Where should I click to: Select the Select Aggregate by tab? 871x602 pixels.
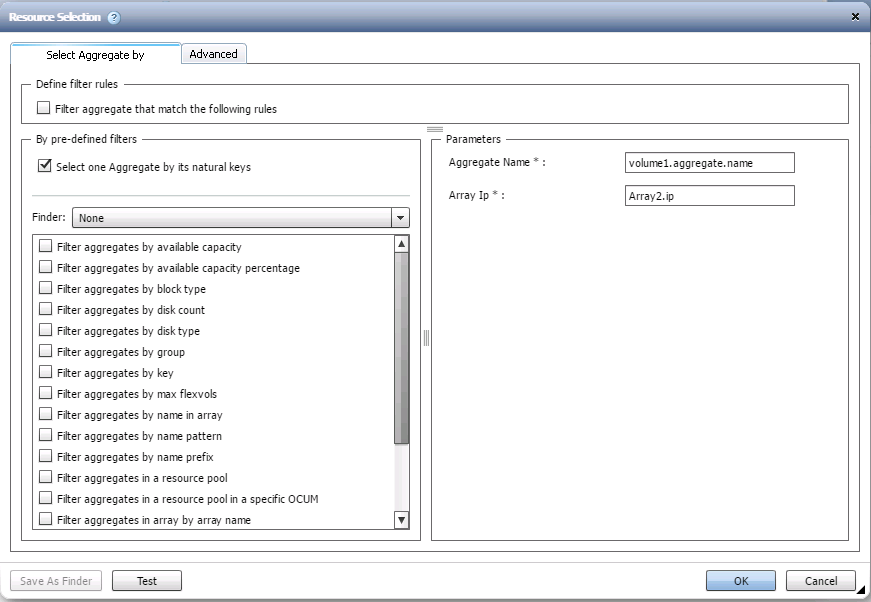[x=95, y=54]
